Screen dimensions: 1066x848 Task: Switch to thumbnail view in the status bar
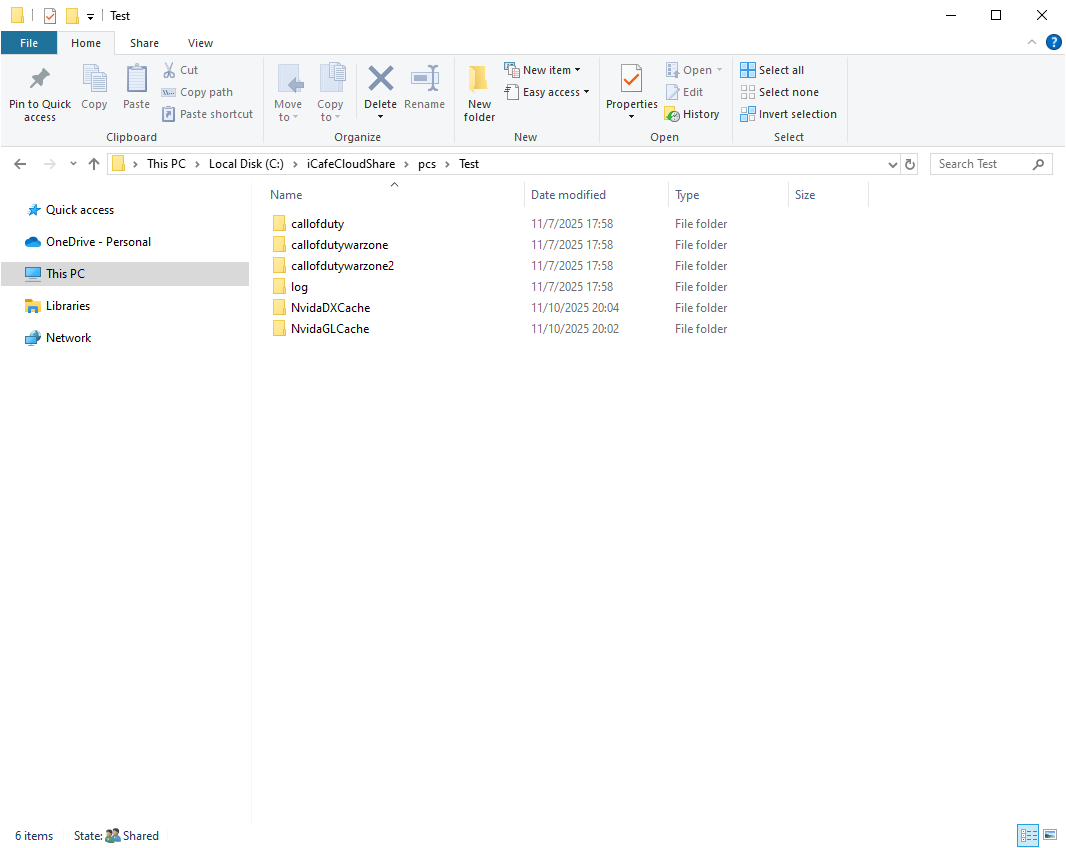[x=1050, y=835]
